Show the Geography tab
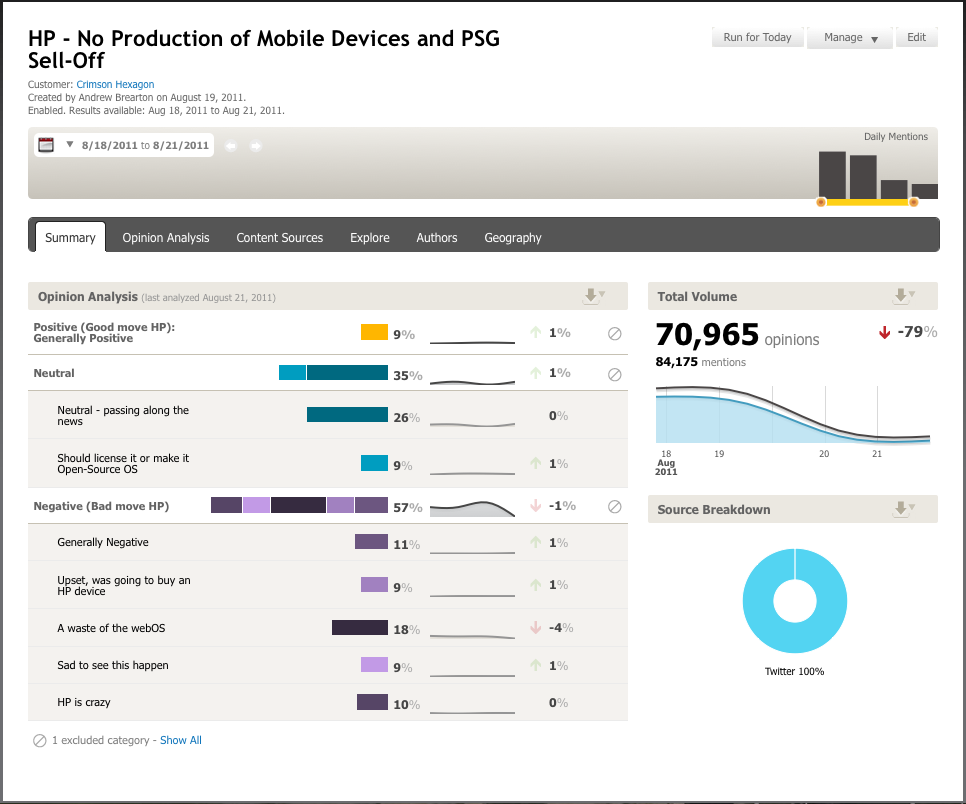966x804 pixels. [x=513, y=237]
